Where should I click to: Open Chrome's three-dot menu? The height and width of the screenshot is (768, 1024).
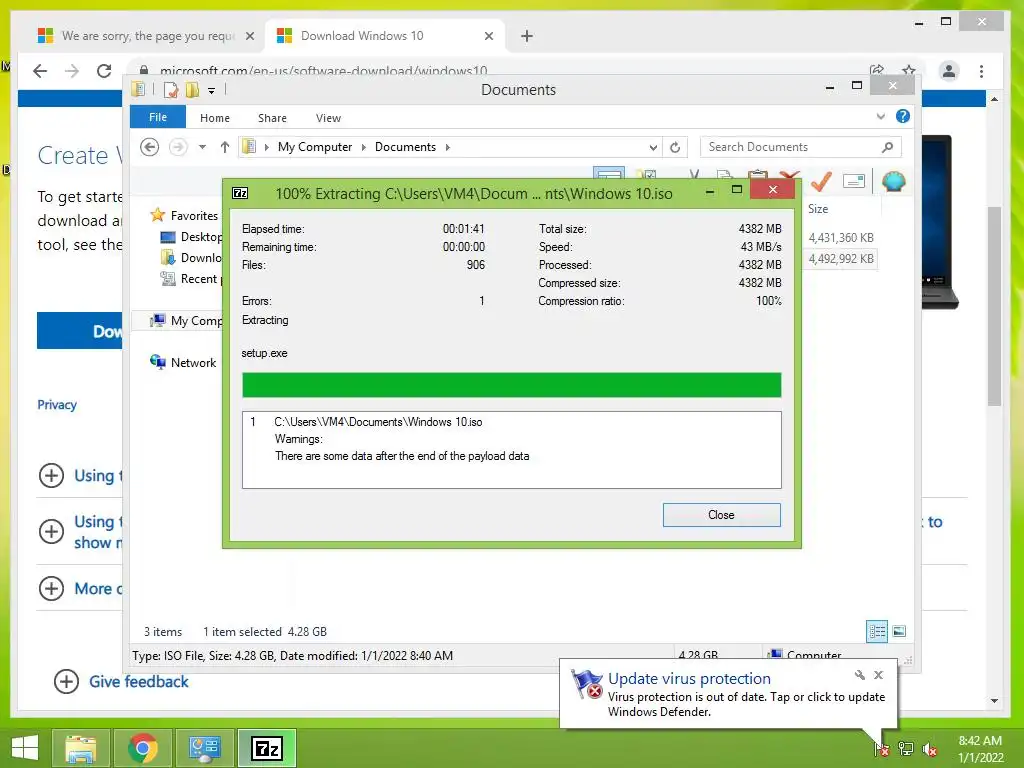981,71
